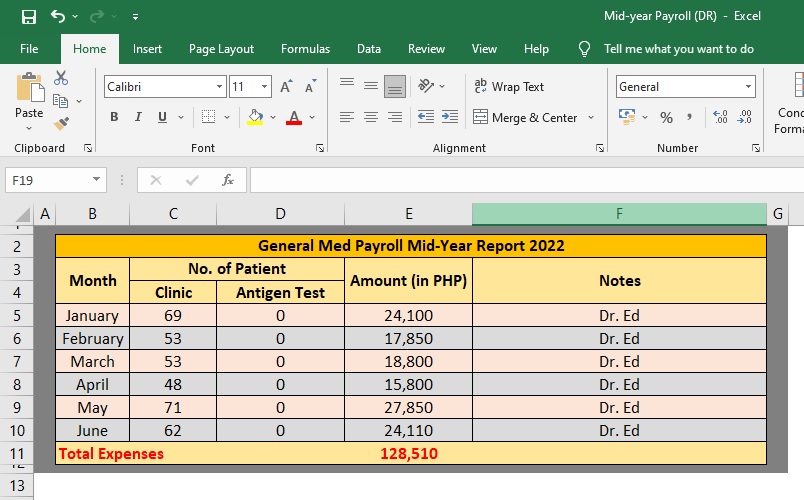Click the Save icon in the title bar

29,17
